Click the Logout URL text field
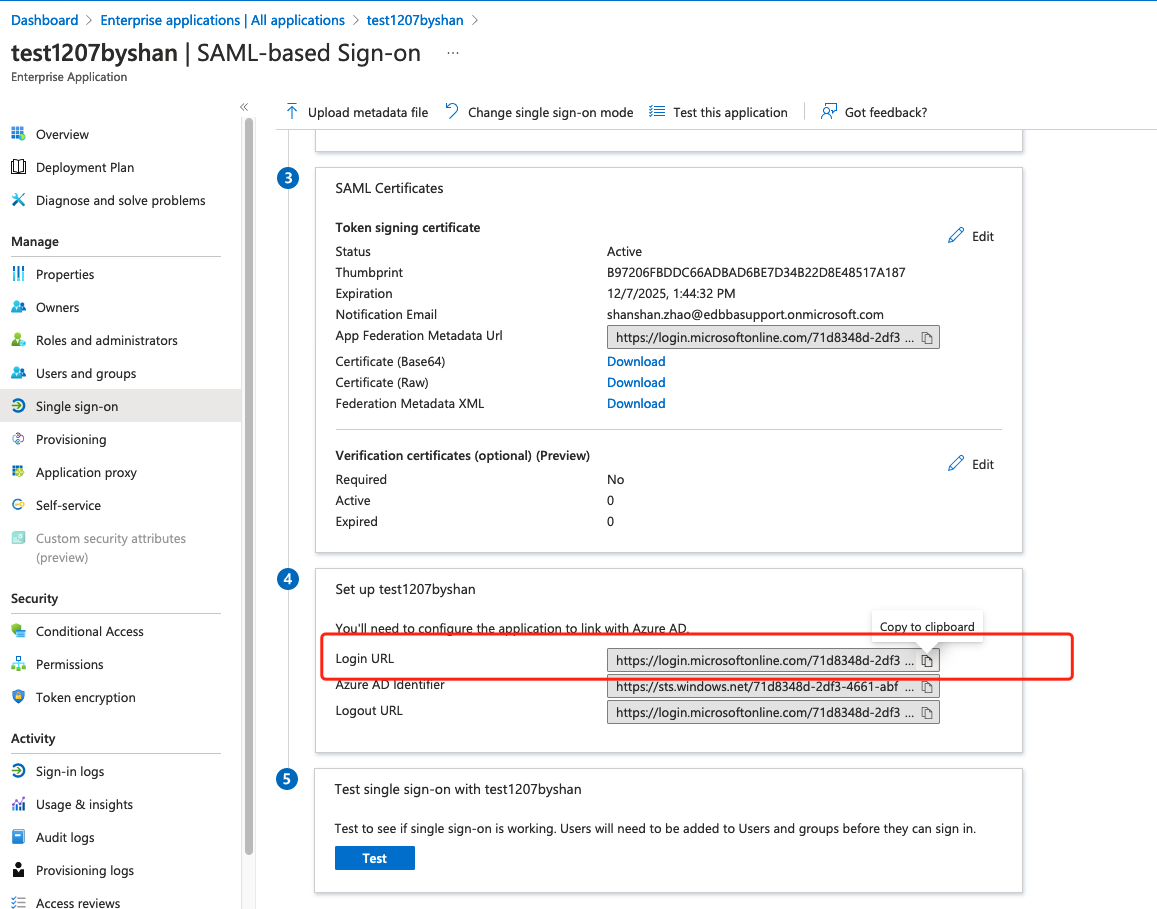 773,713
